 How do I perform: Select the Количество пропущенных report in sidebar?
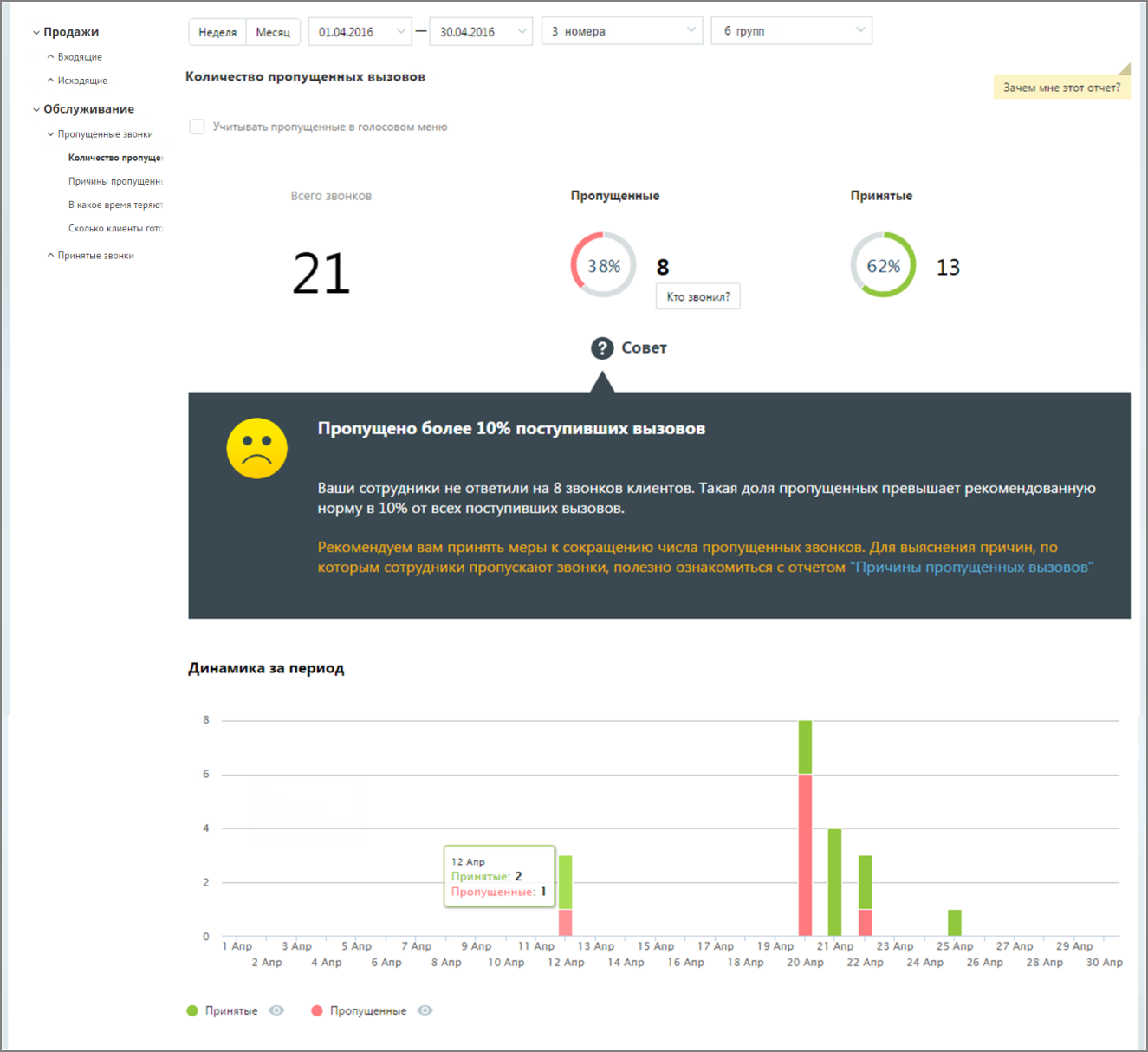click(x=115, y=158)
